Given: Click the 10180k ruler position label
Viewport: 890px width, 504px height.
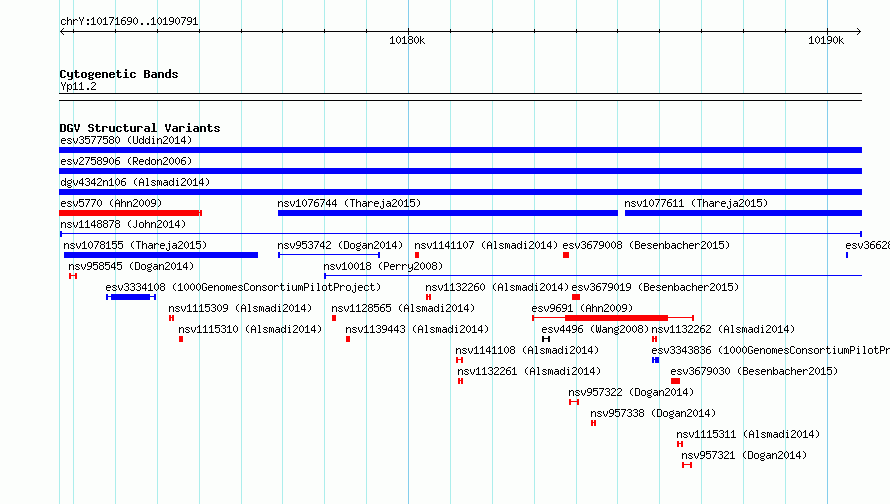Looking at the screenshot, I should click(x=407, y=40).
